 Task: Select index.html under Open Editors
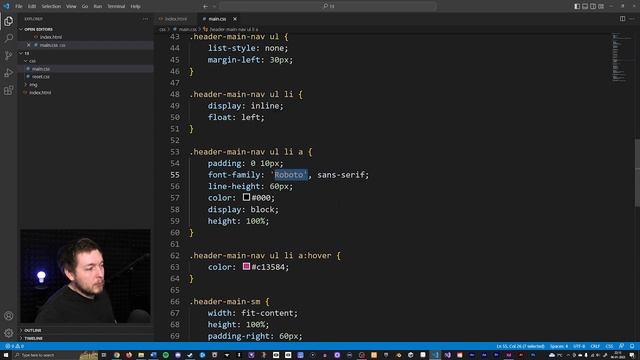click(51, 37)
